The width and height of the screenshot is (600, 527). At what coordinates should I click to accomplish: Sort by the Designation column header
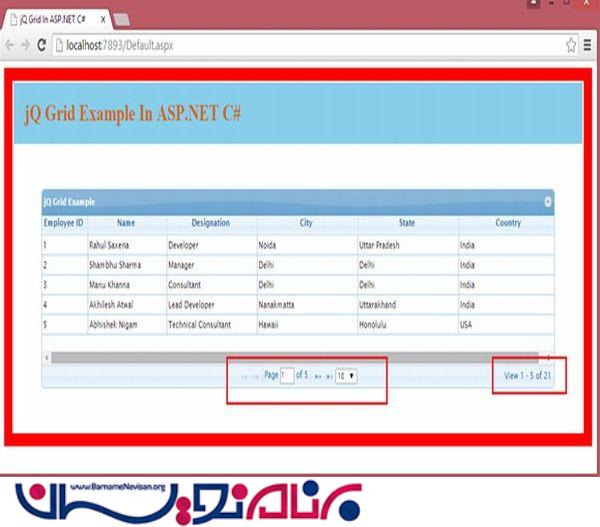click(210, 223)
